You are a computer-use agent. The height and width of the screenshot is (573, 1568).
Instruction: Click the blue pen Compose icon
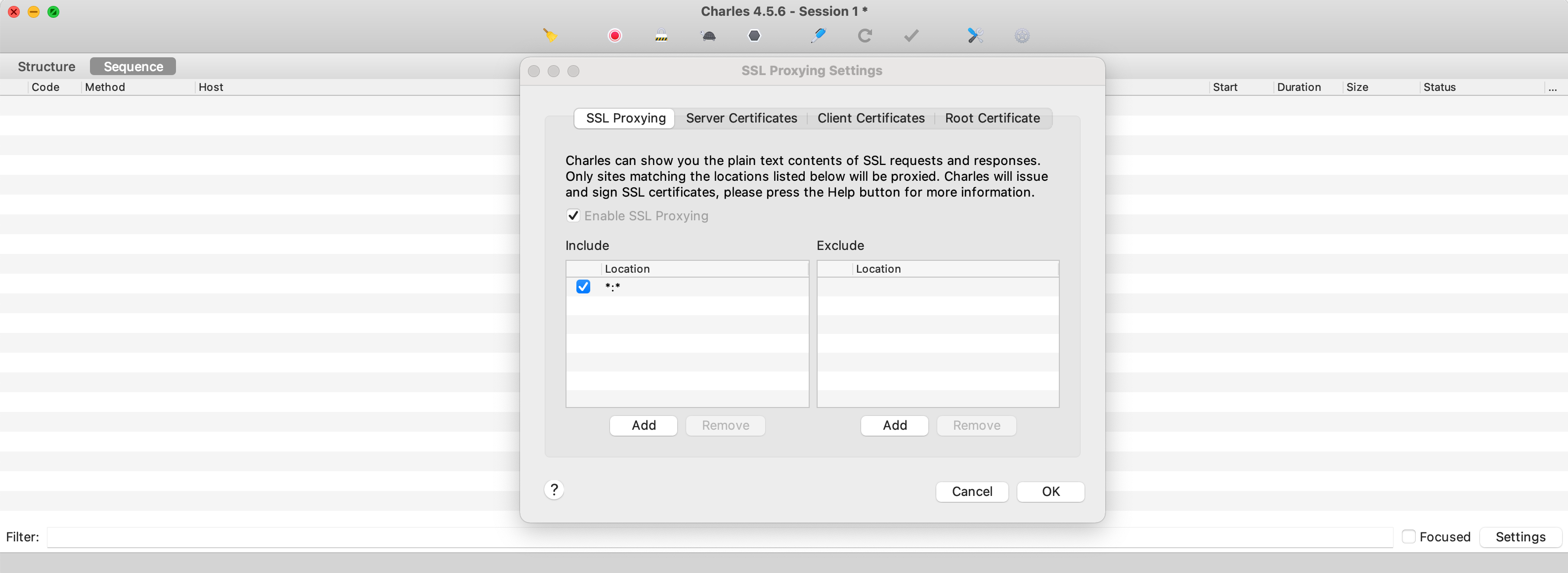tap(818, 35)
